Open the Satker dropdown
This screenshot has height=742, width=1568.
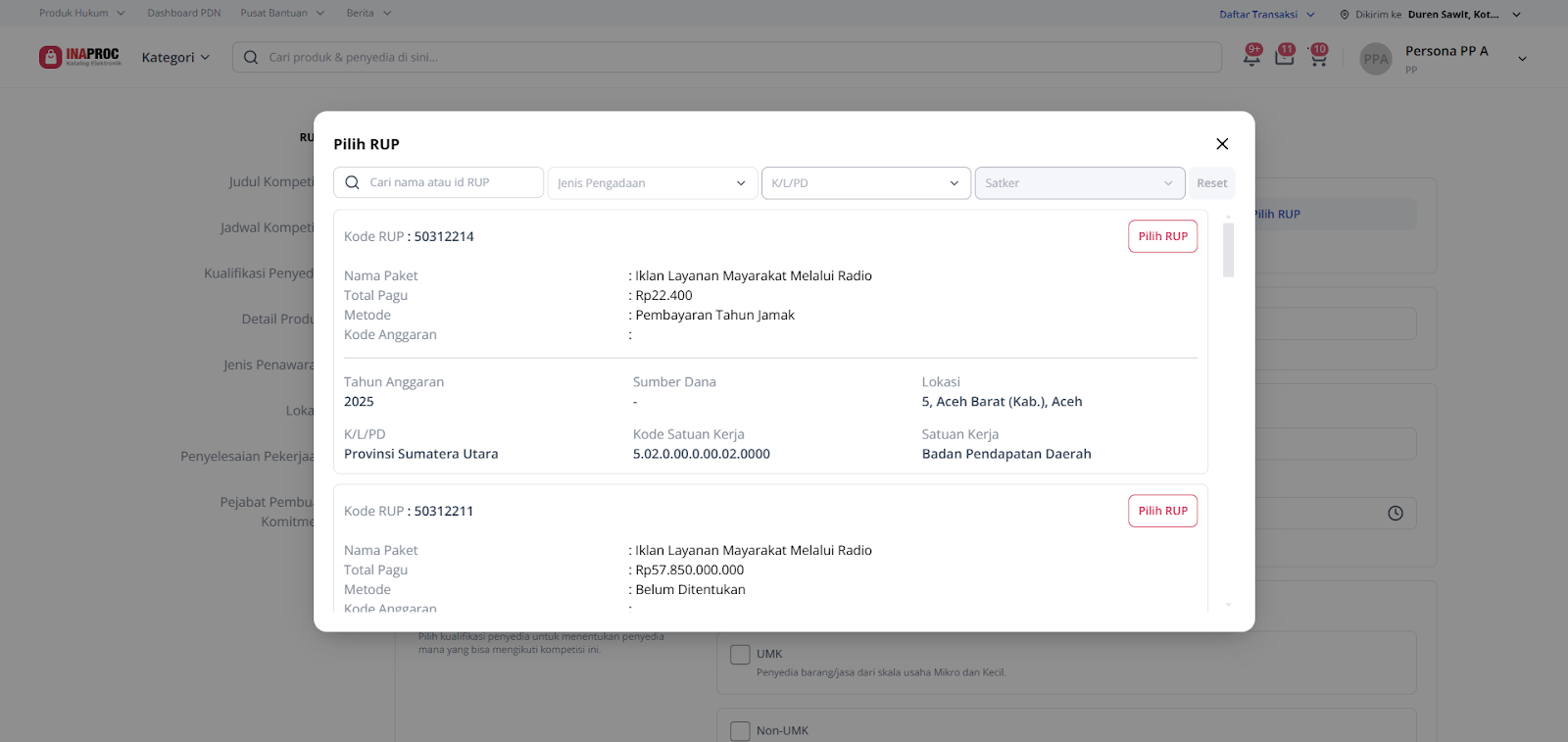coord(1079,183)
